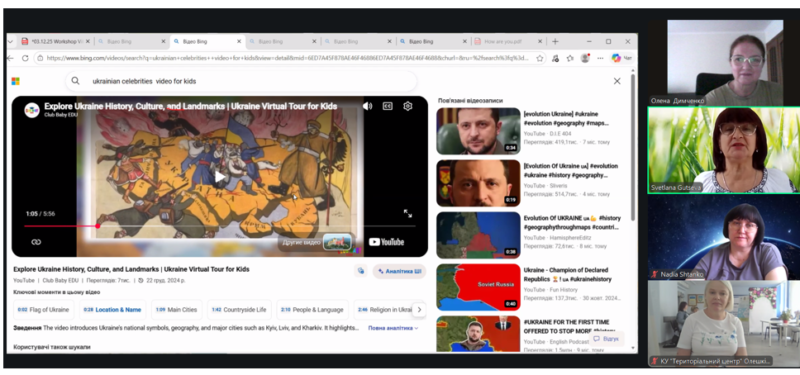This screenshot has height=375, width=800.
Task: Jump to 'Flag of Ukraine' key moment
Action: pyautogui.click(x=43, y=310)
